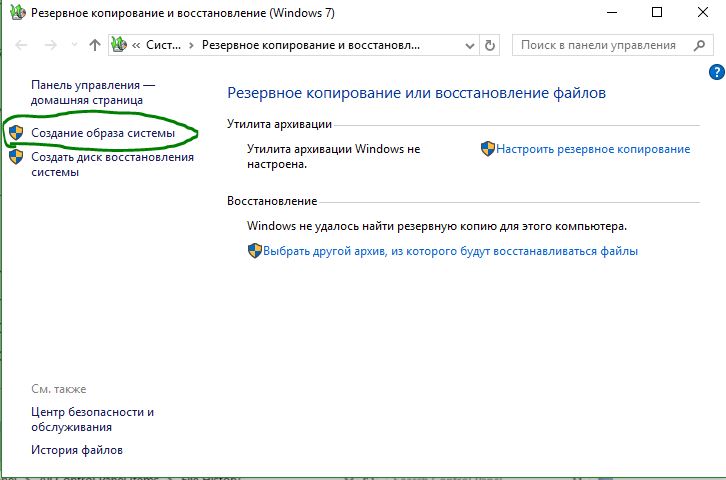726x480 pixels.
Task: Click shield icon beside 'Создать диск восстановления'
Action: (16, 157)
